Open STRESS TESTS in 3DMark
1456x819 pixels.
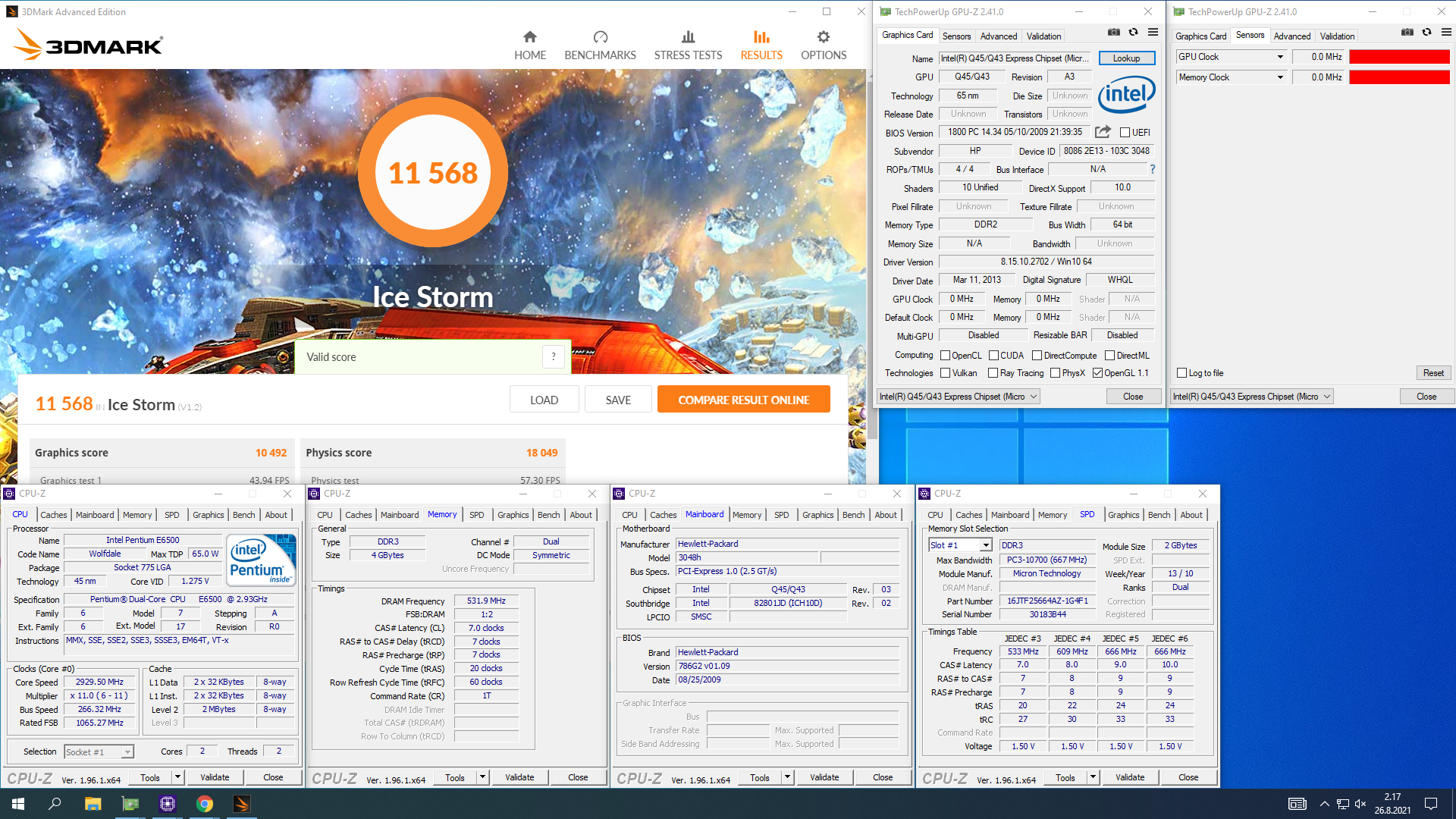tap(688, 45)
